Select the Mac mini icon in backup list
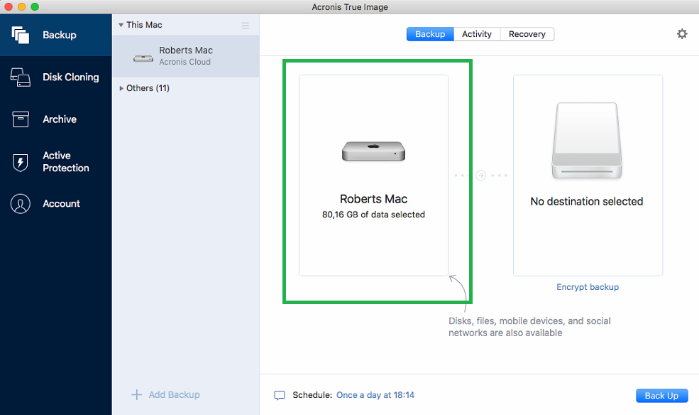This screenshot has width=699, height=415. point(143,58)
